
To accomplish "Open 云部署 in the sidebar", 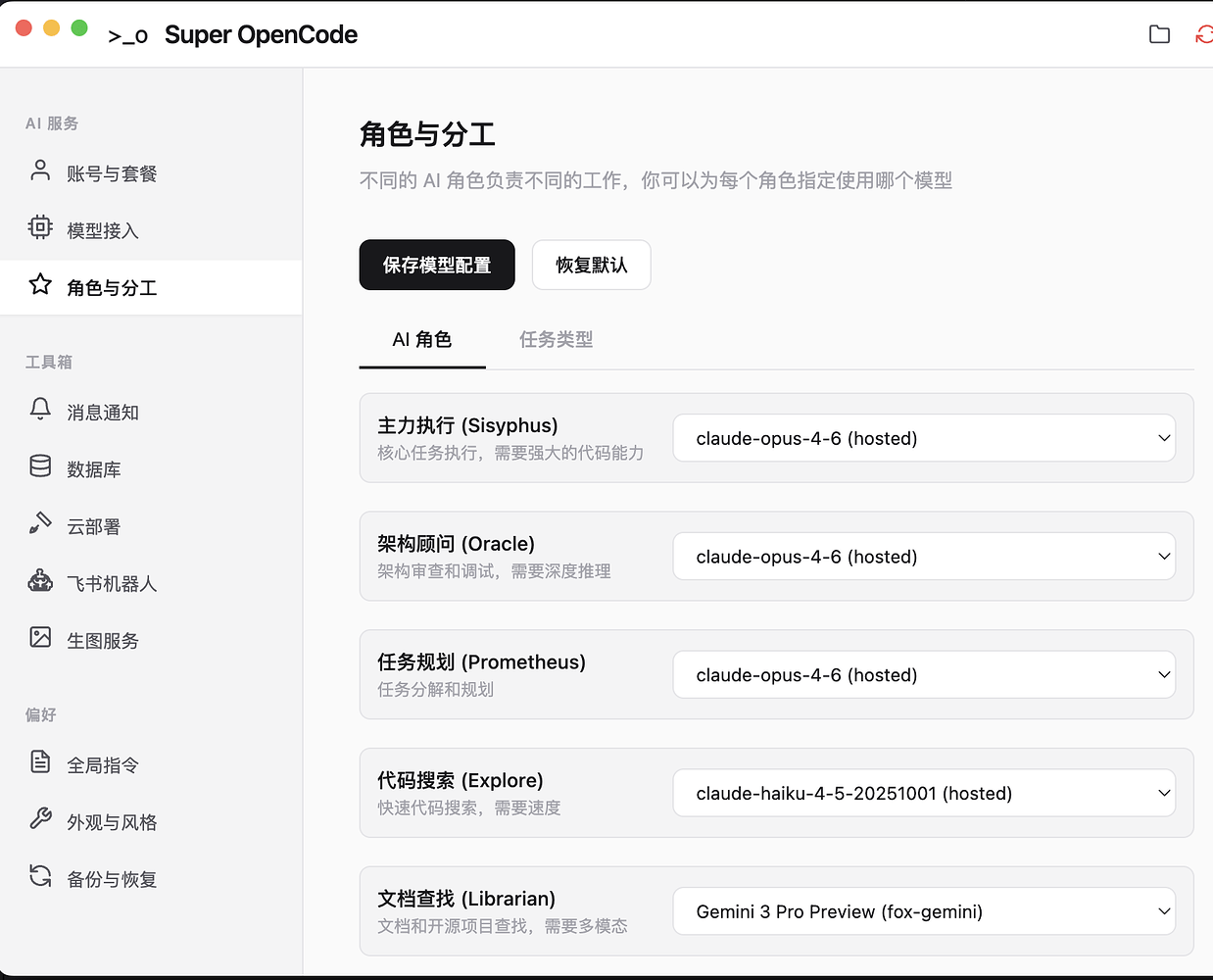I will click(x=151, y=526).
